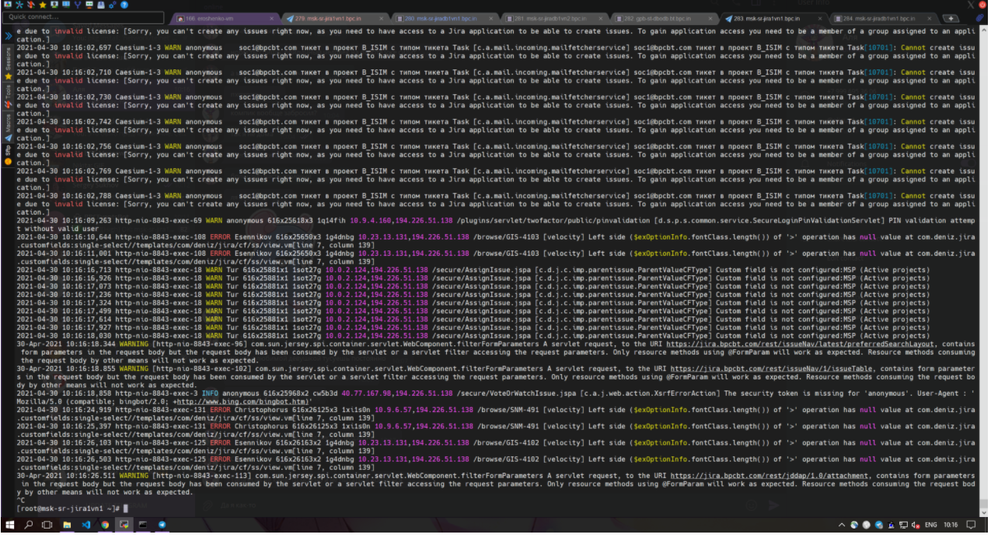
Task: Show hidden system tray icons chevron
Action: [x=841, y=525]
